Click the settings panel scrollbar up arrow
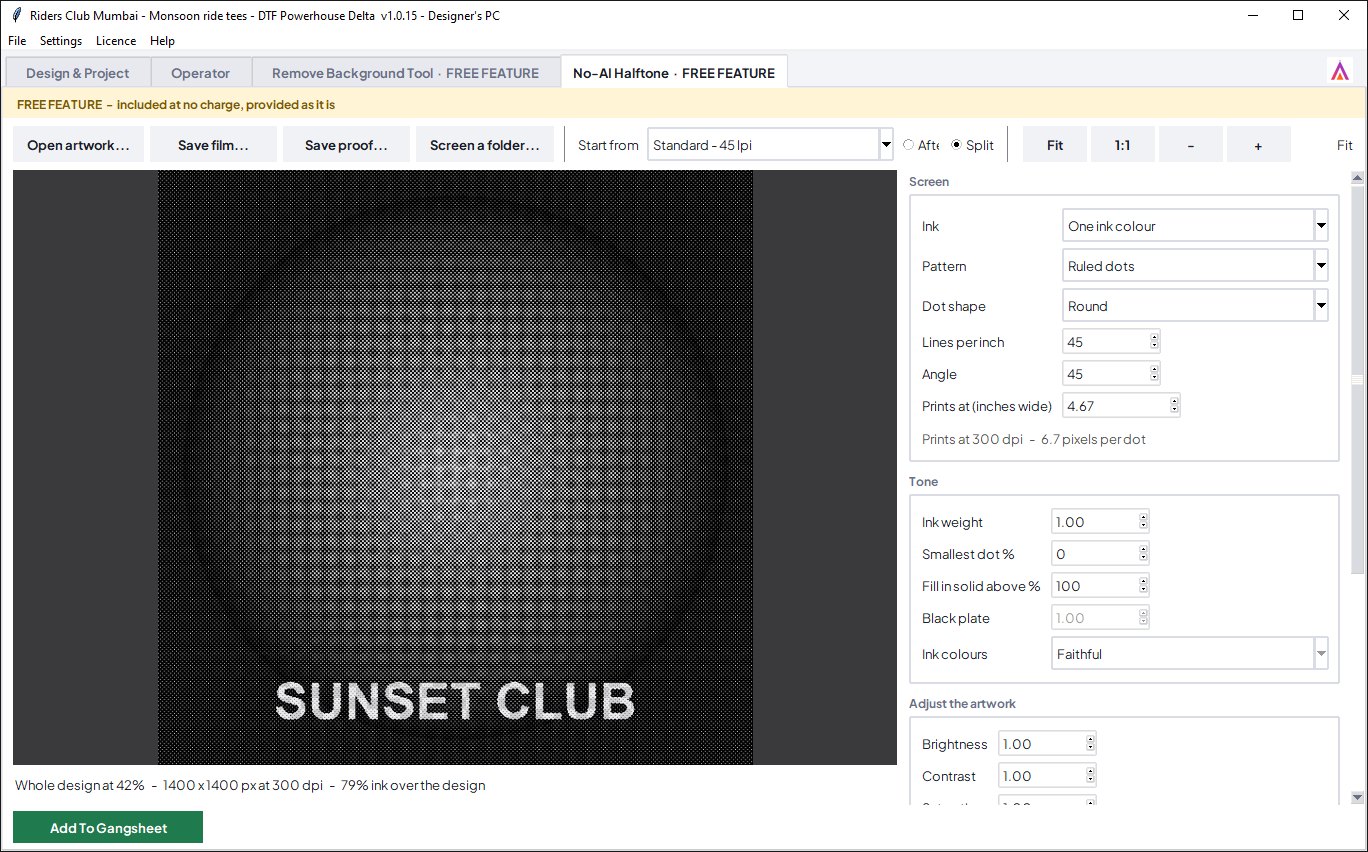1368x852 pixels. pyautogui.click(x=1357, y=178)
